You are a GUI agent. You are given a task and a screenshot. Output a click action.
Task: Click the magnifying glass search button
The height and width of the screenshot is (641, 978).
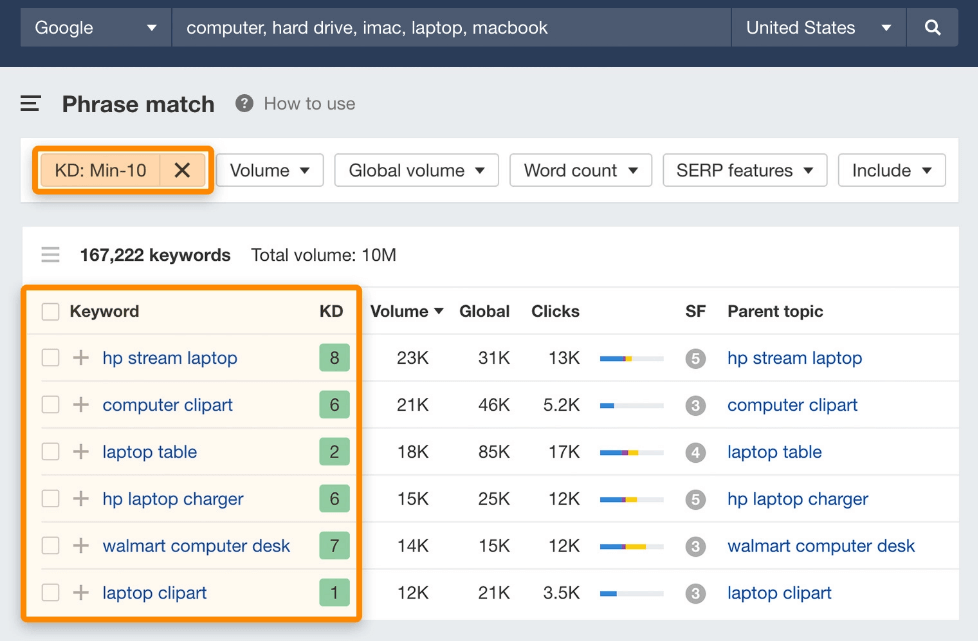(932, 28)
